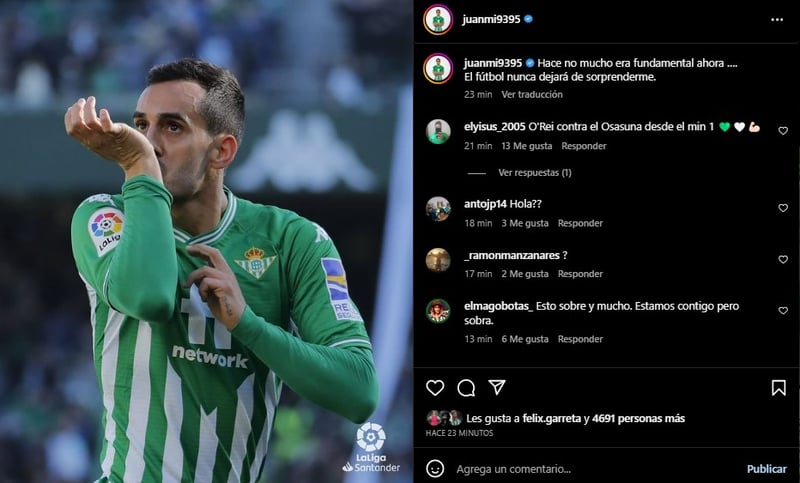The image size is (800, 483).
Task: Like elmagobotas_ comment heart
Action: point(783,311)
